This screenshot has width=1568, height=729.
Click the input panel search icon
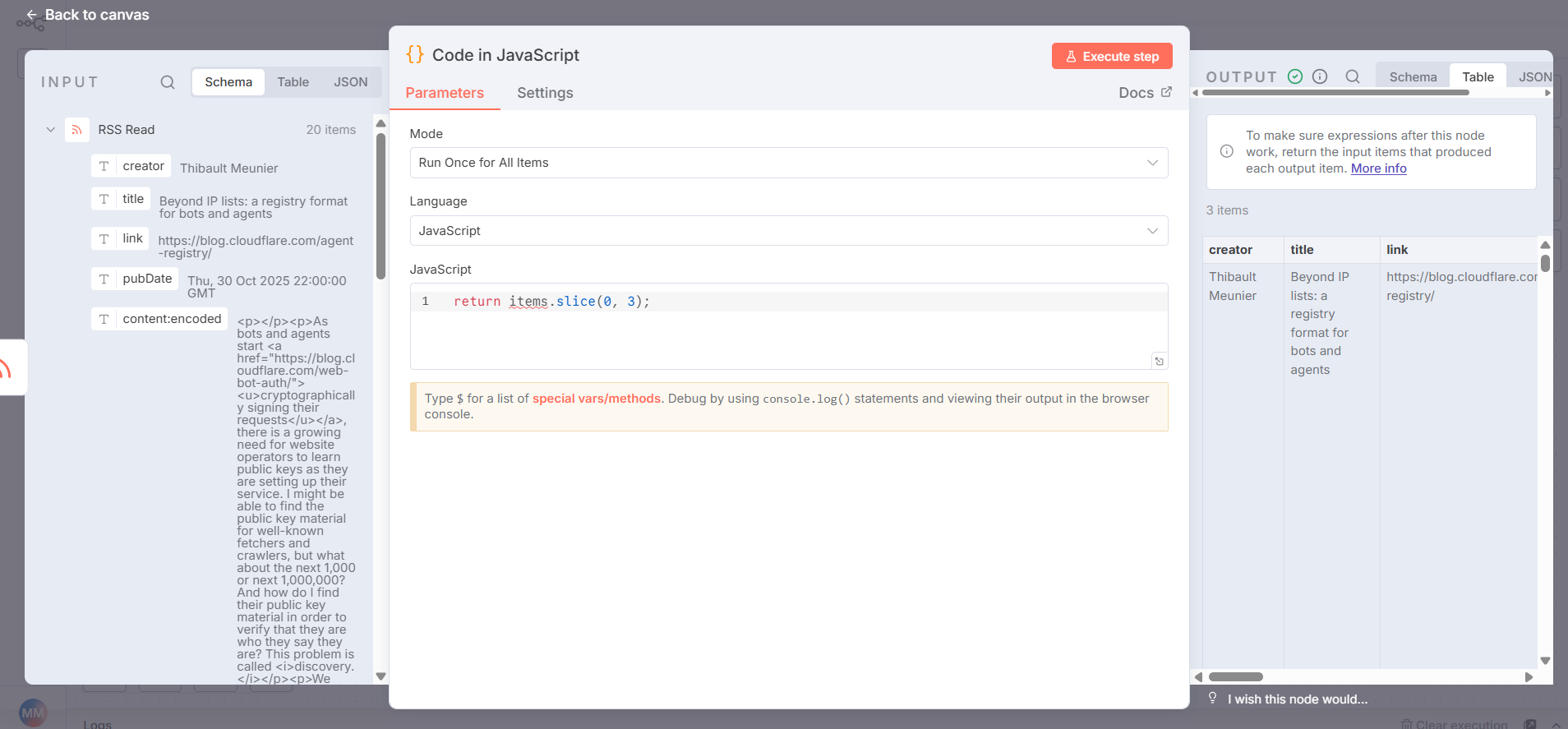click(x=168, y=82)
